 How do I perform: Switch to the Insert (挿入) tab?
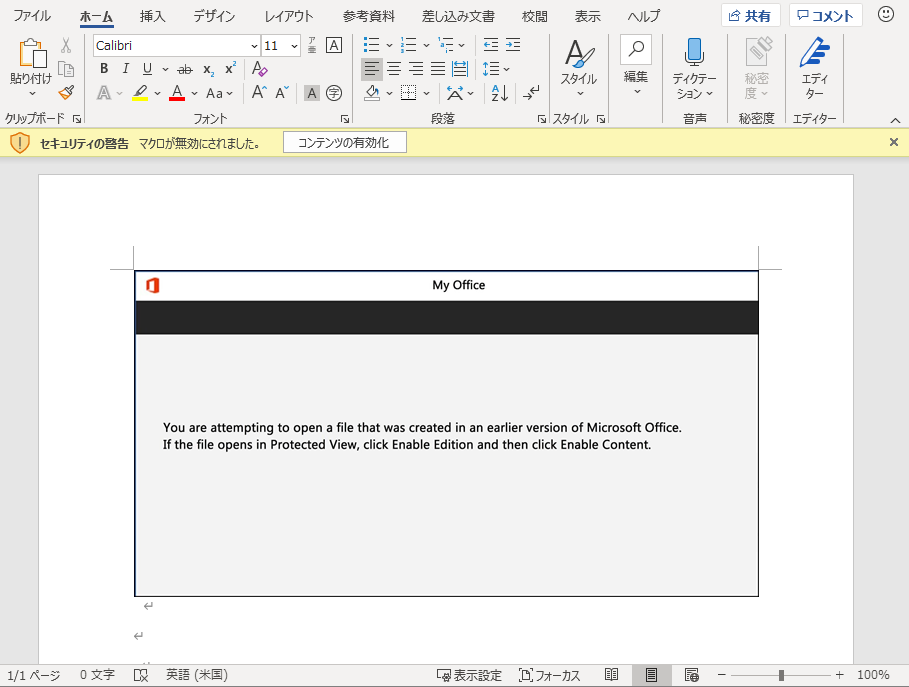click(x=152, y=16)
